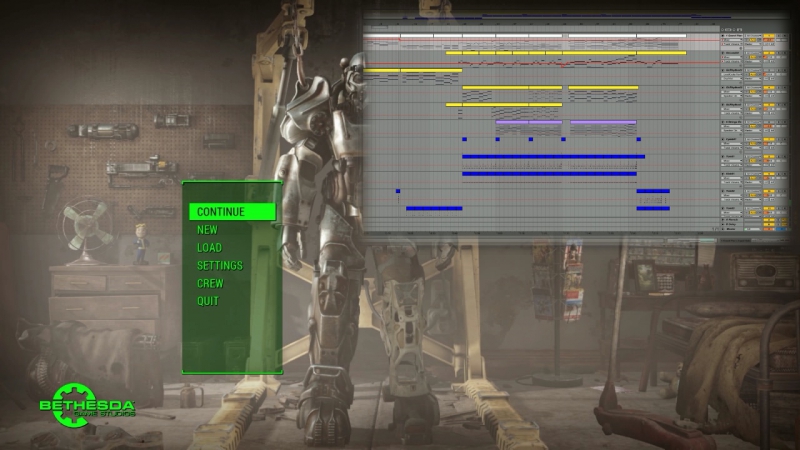
Task: Select the CREW menu entry
Action: [210, 284]
